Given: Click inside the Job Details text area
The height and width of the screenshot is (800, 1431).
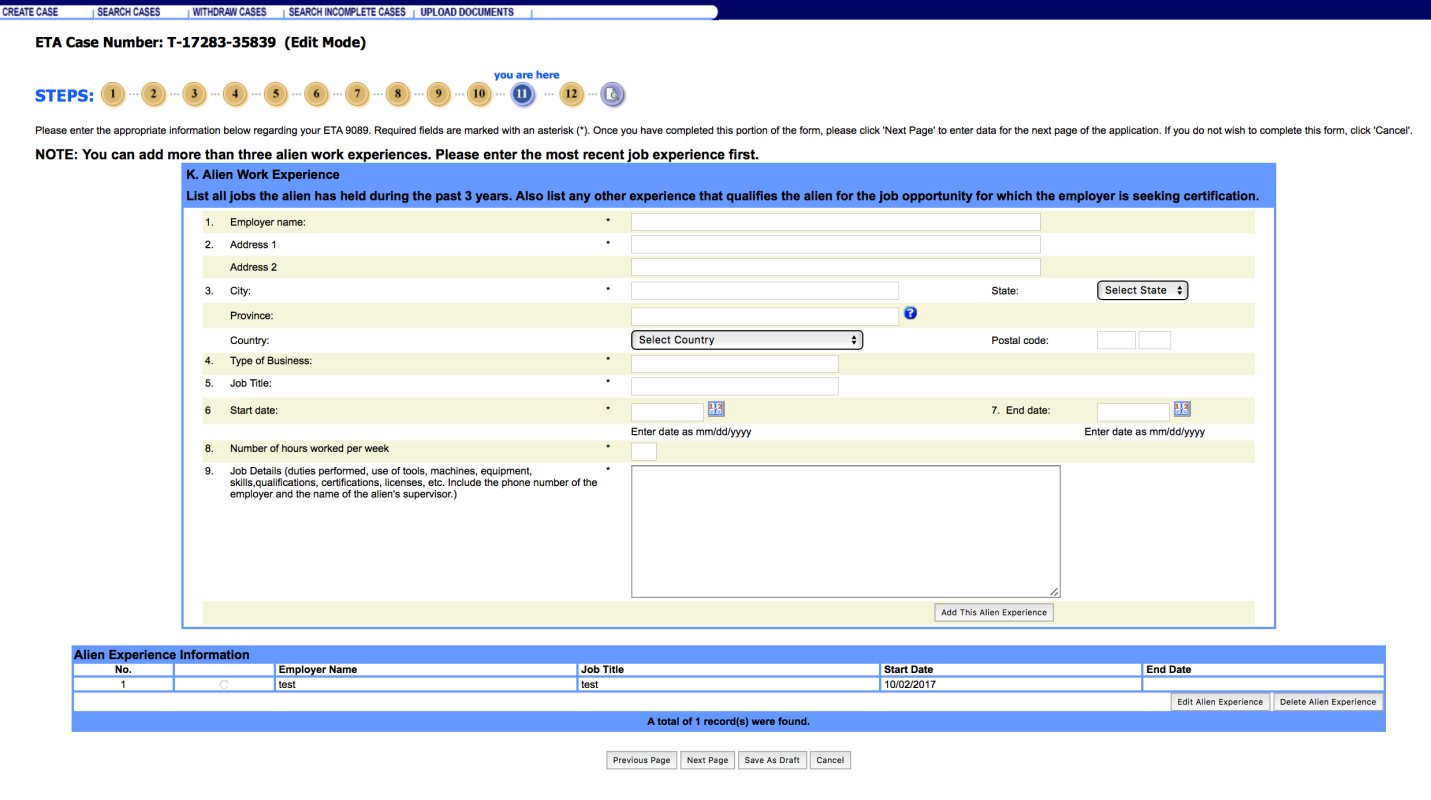Looking at the screenshot, I should click(845, 531).
